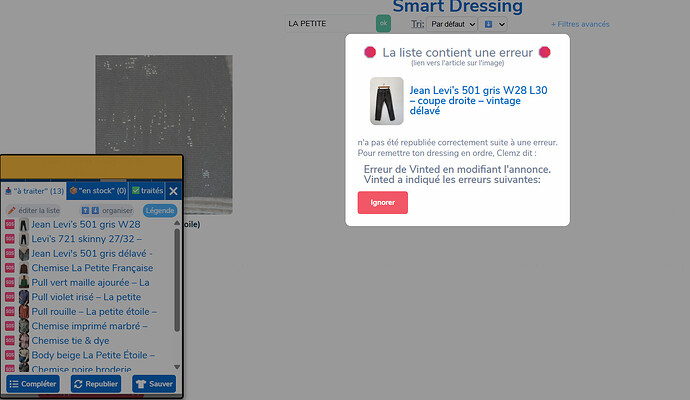Click the orange header bar of the list panel

92,168
